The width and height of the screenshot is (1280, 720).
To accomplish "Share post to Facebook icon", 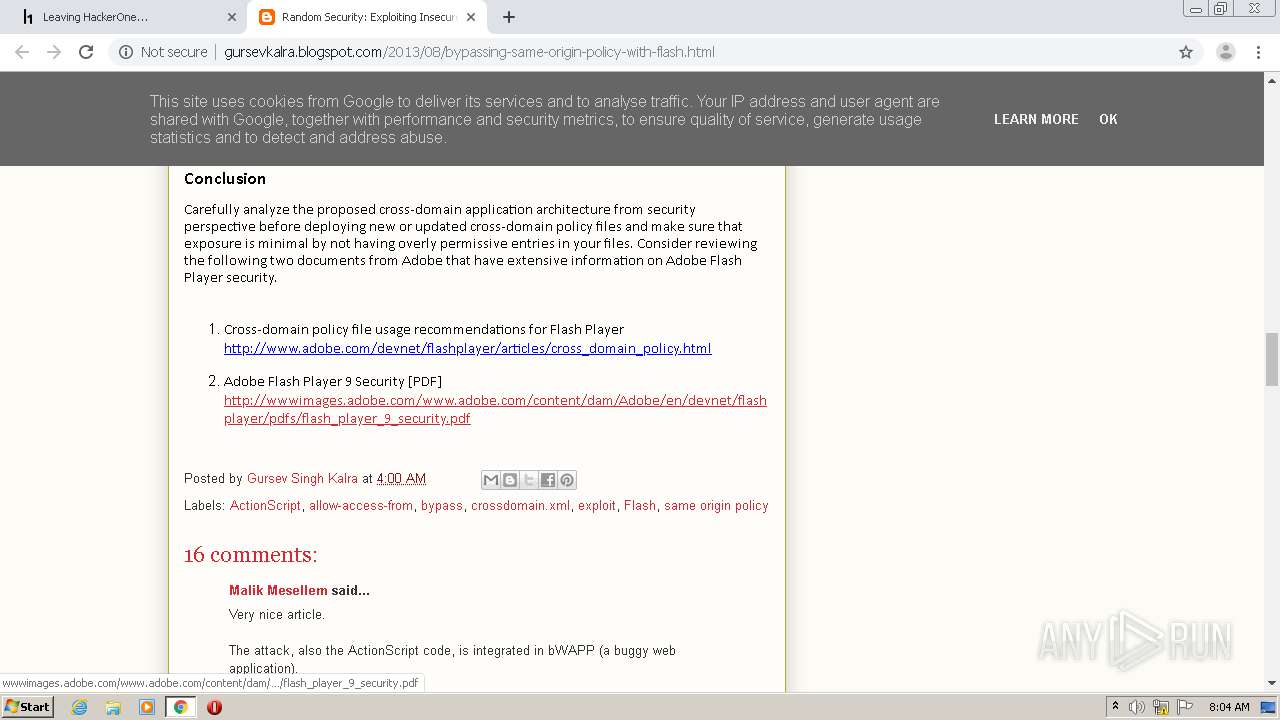I will [x=548, y=480].
